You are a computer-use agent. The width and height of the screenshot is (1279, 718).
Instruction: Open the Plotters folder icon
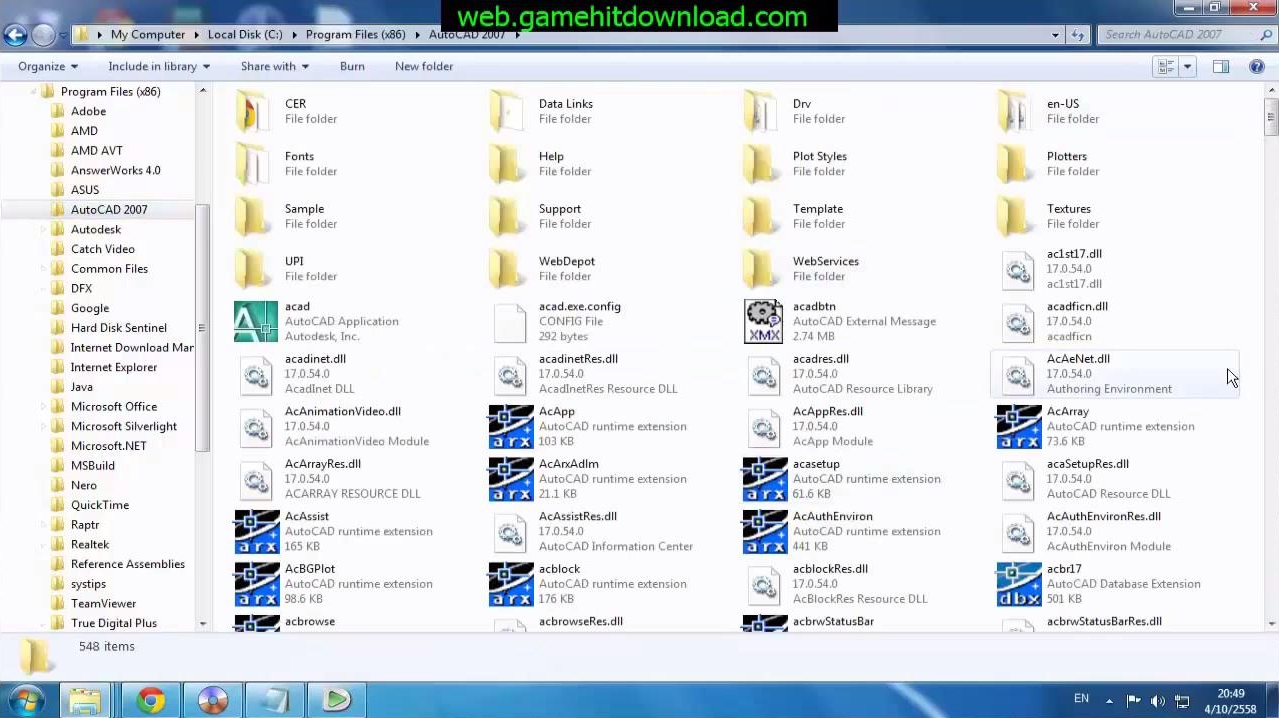(x=1016, y=164)
